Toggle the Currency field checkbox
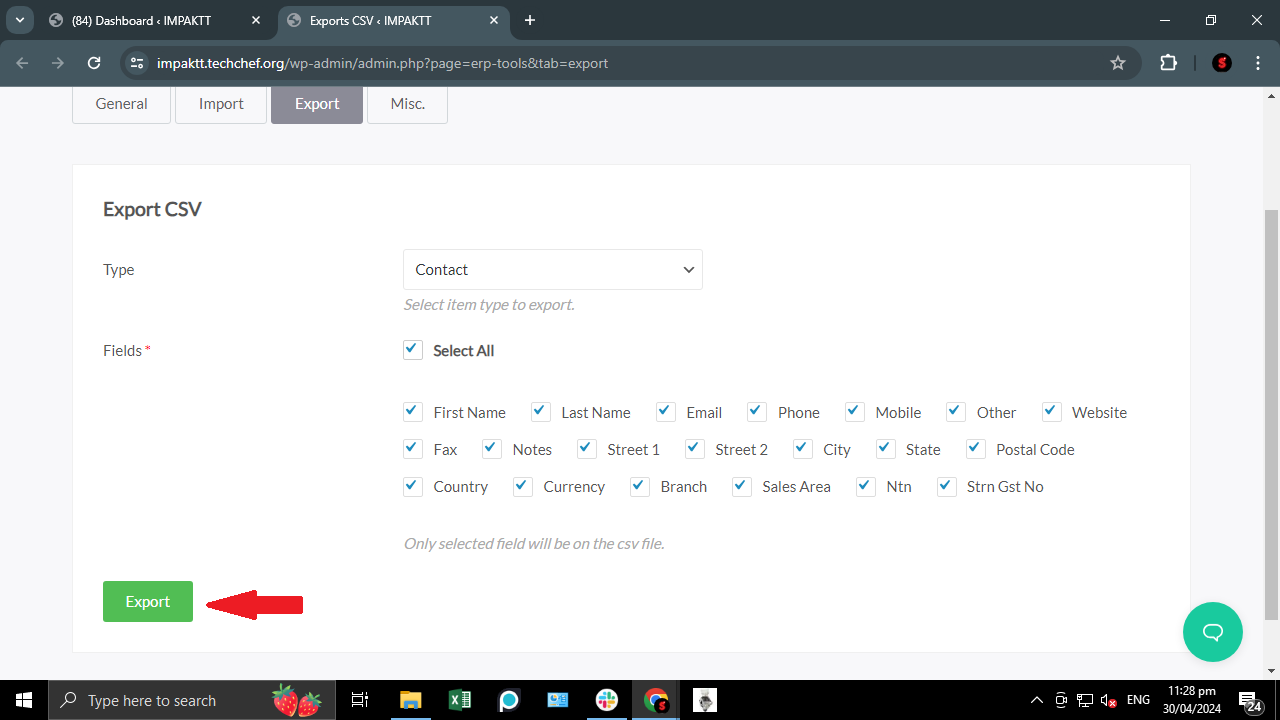Image resolution: width=1280 pixels, height=720 pixels. point(523,486)
